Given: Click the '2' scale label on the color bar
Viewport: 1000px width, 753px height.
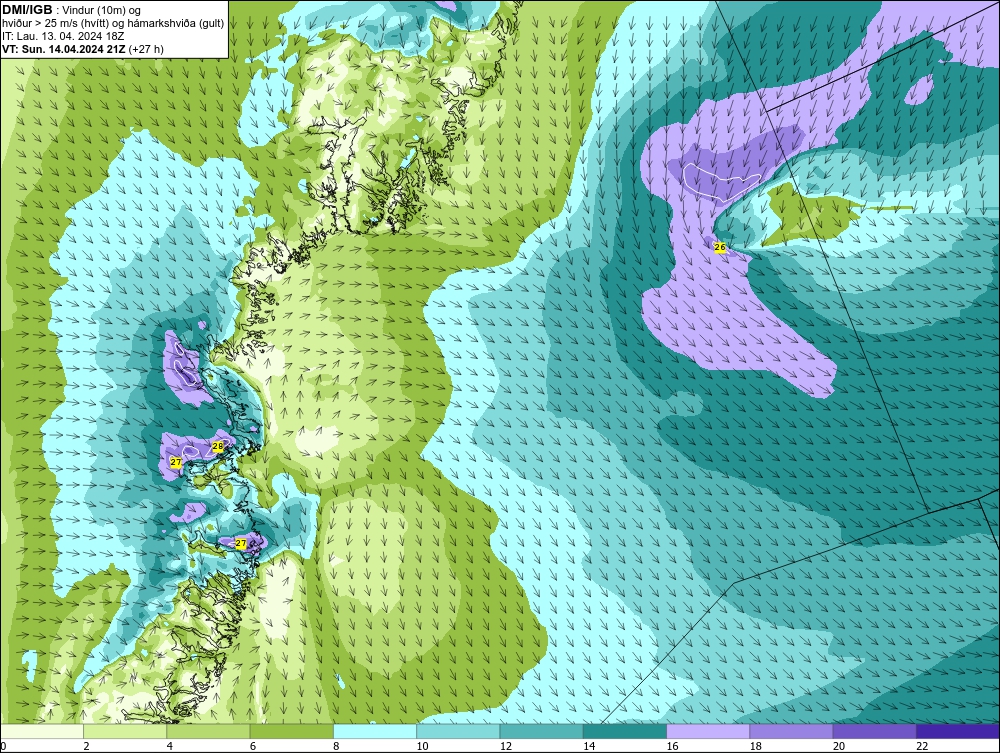Looking at the screenshot, I should point(86,747).
